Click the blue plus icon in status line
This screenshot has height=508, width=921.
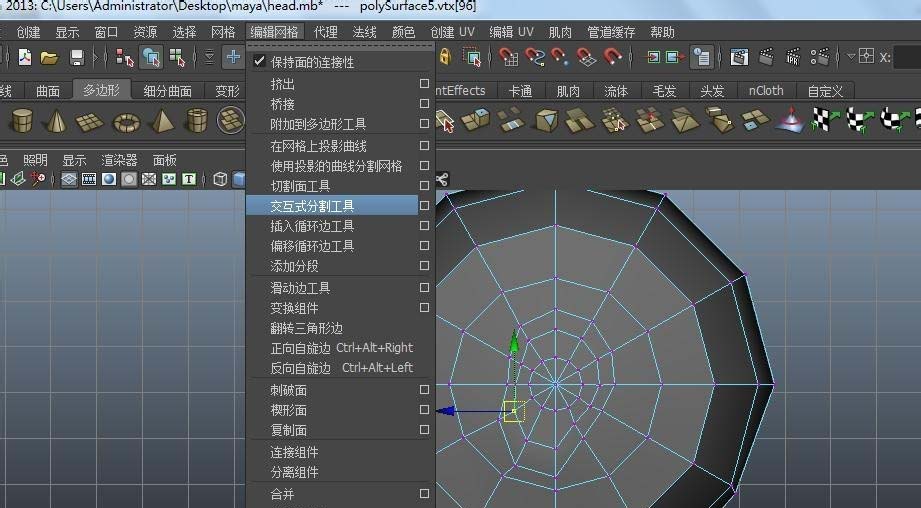tap(233, 57)
